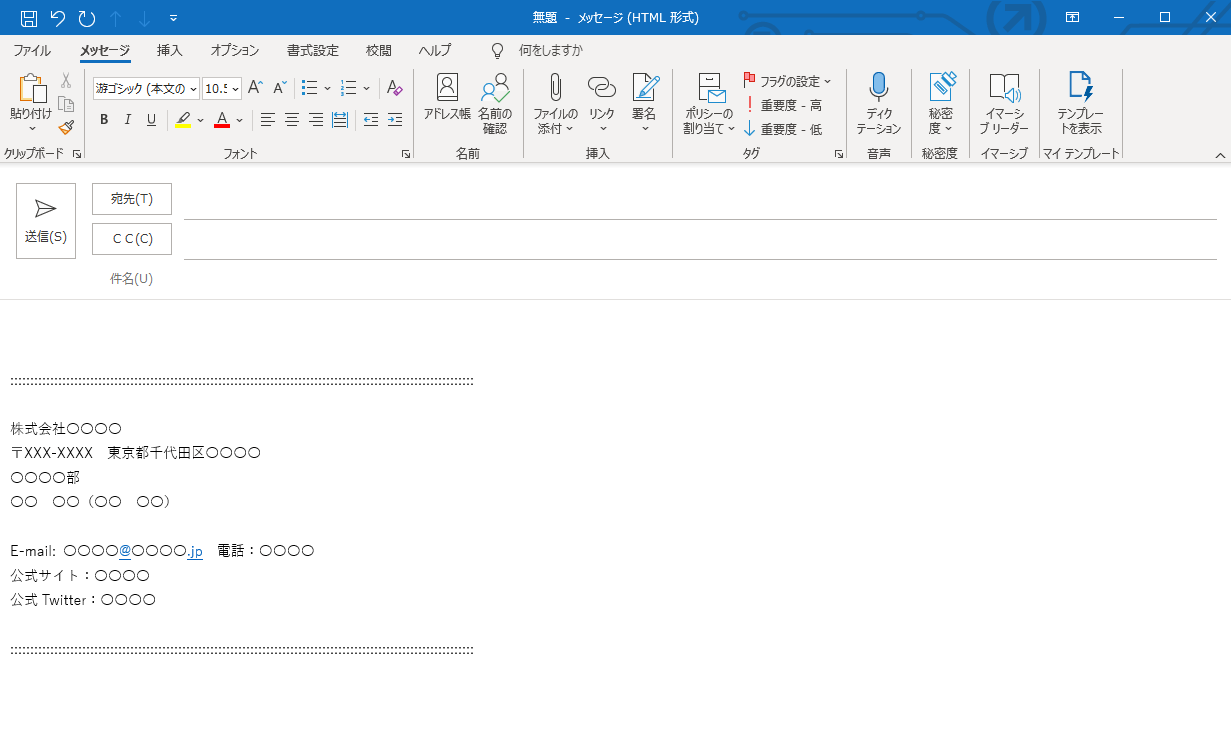Viewport: 1231px width, 731px height.
Task: Expand the フォント group dialog launcher
Action: (x=406, y=154)
